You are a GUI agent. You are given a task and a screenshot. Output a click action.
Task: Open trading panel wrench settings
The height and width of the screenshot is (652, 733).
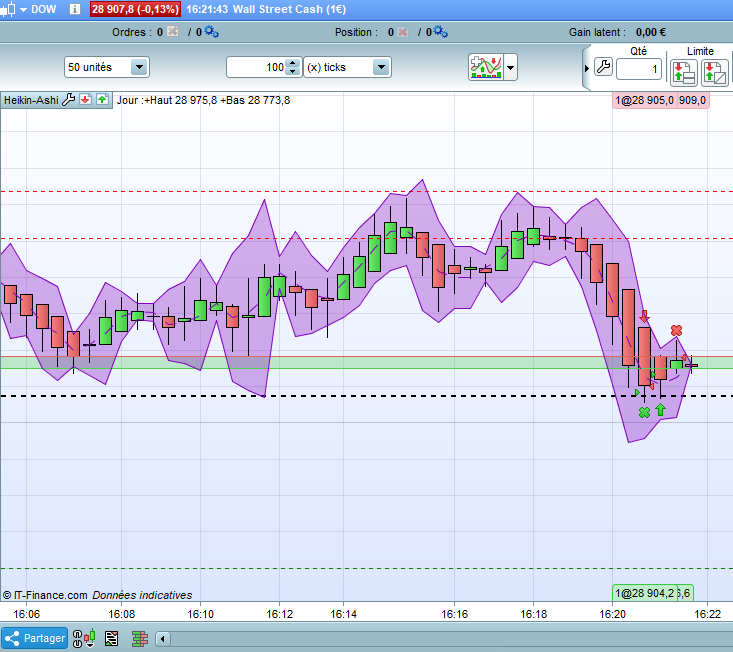click(x=604, y=67)
